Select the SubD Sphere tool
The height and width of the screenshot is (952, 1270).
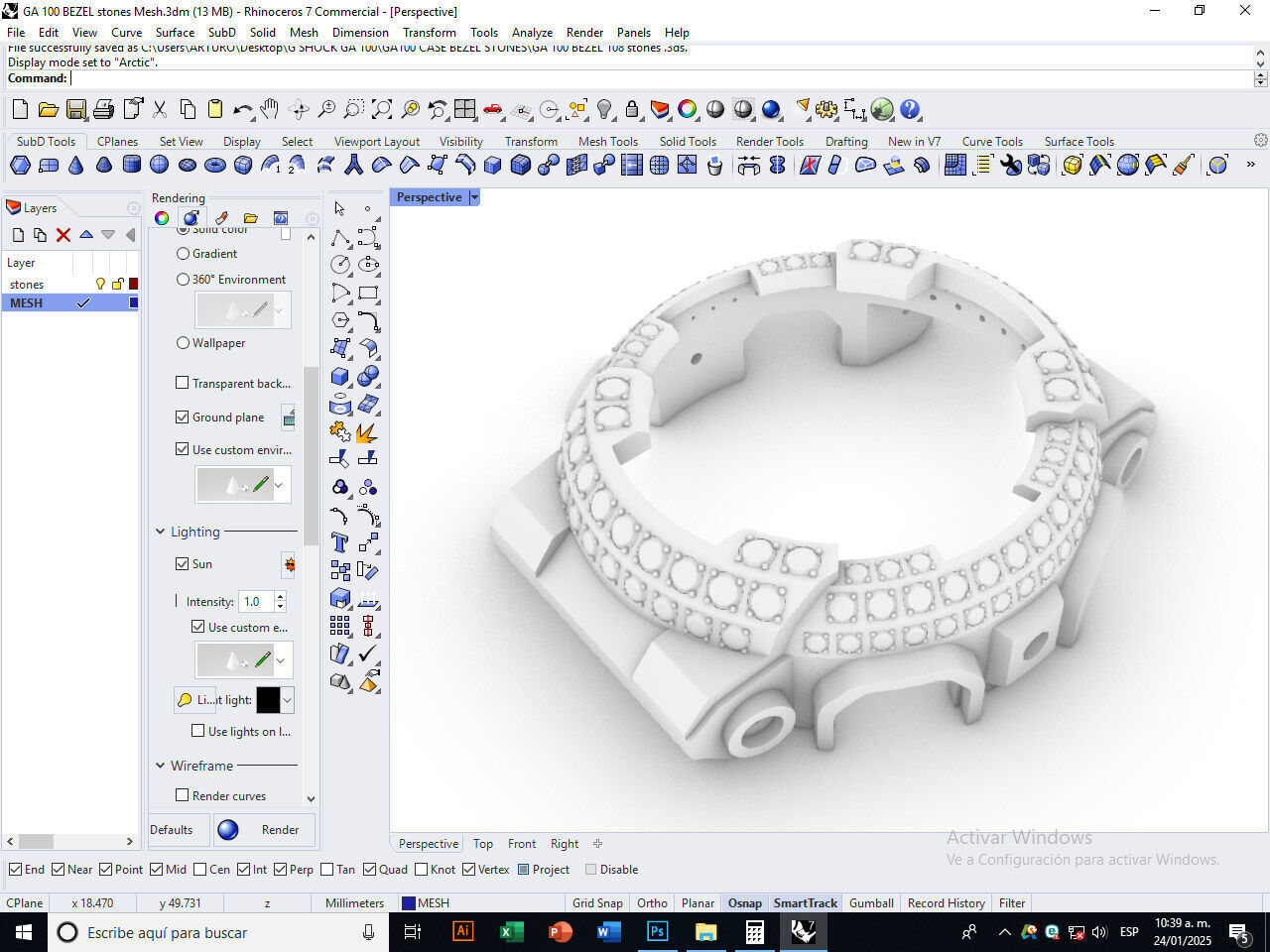tap(160, 165)
